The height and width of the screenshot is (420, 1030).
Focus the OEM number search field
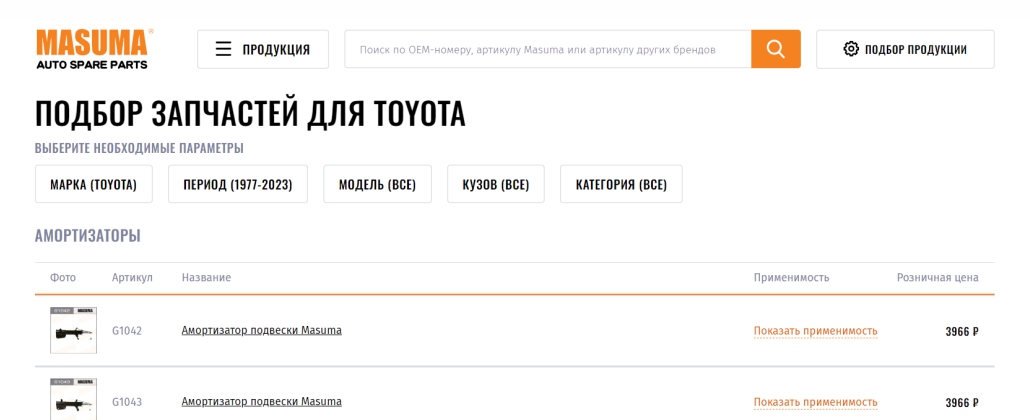pos(547,49)
